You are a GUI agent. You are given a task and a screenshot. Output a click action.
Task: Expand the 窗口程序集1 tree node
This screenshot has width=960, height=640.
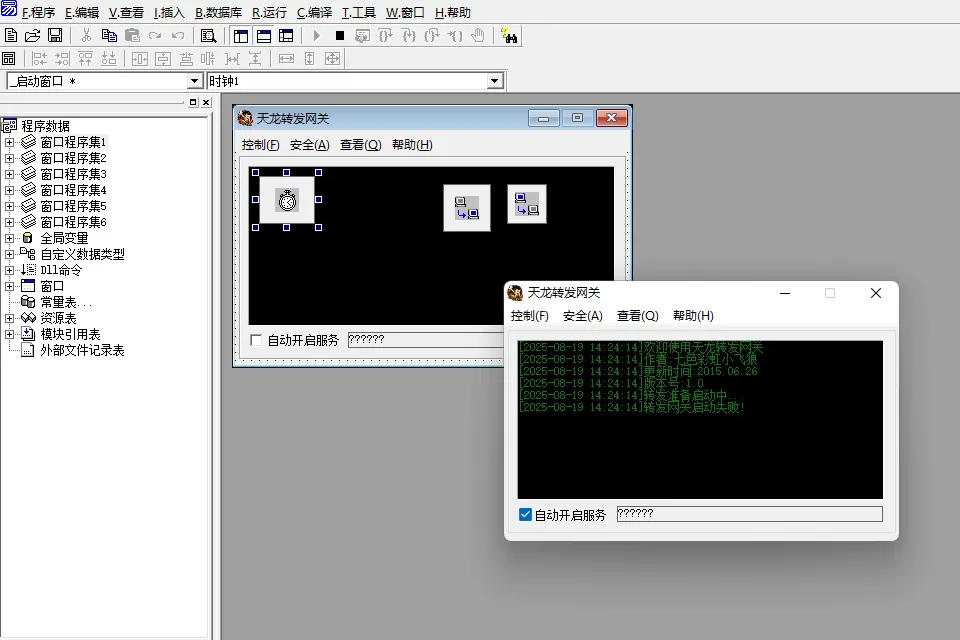[10, 142]
